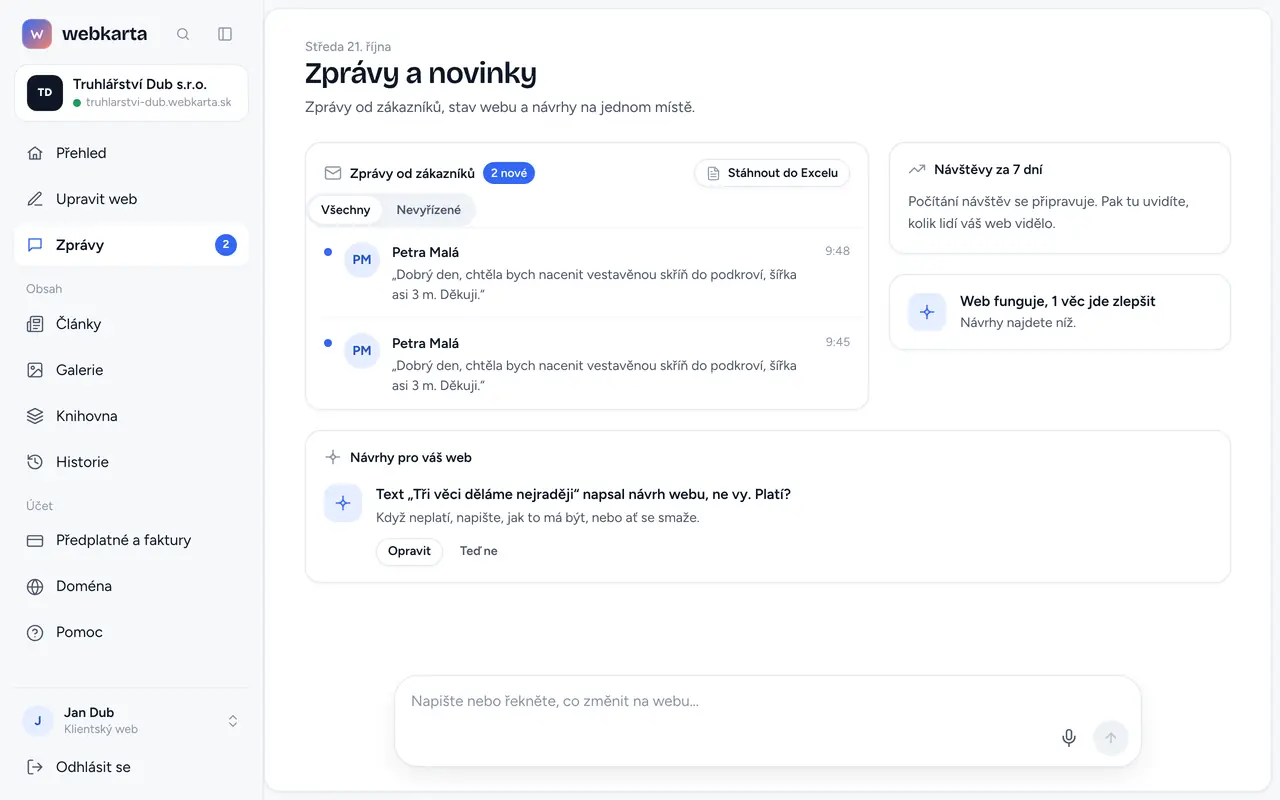Viewport: 1280px width, 800px height.
Task: Click the webkarta logo icon
Action: click(x=37, y=34)
